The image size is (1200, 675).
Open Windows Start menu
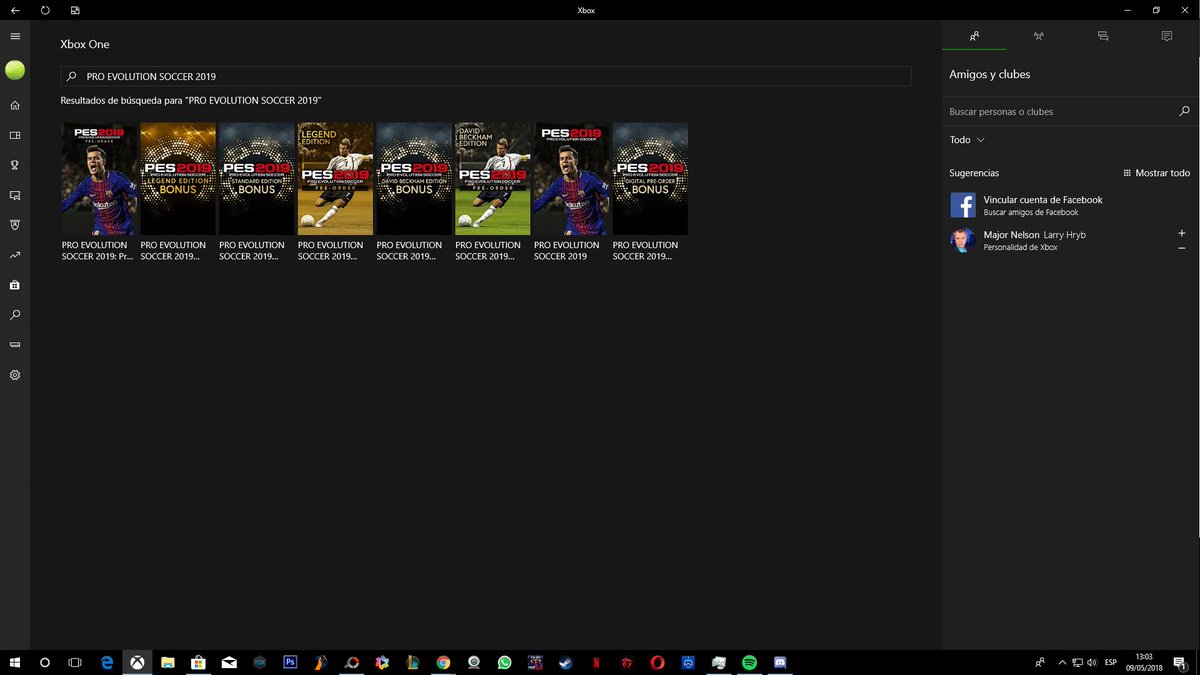[15, 662]
